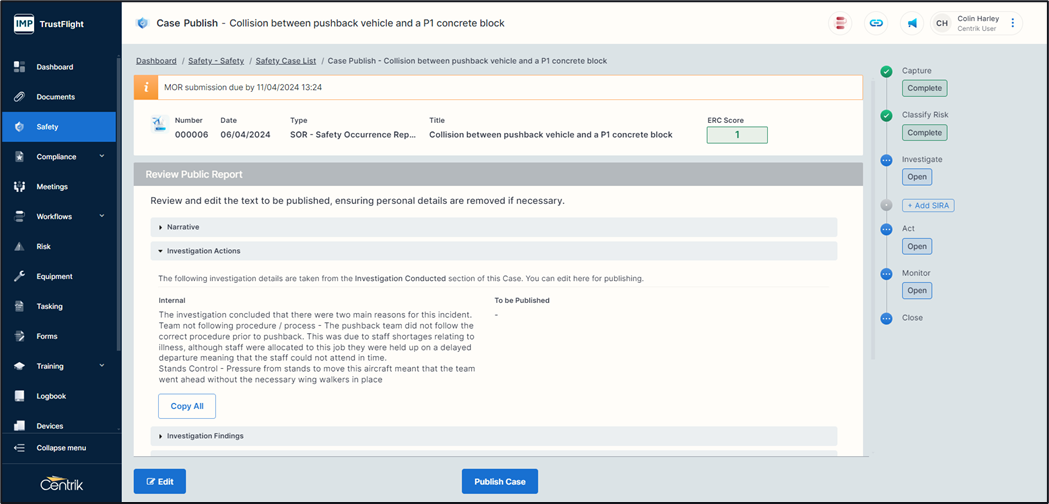
Task: Click the Publish Case button
Action: (x=499, y=481)
